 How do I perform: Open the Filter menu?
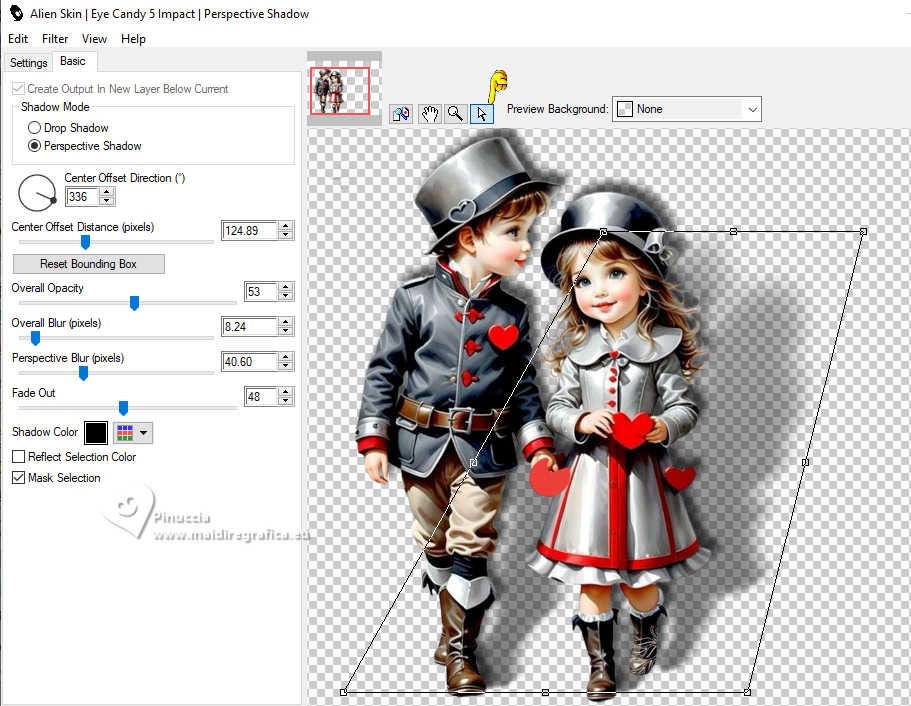[55, 39]
